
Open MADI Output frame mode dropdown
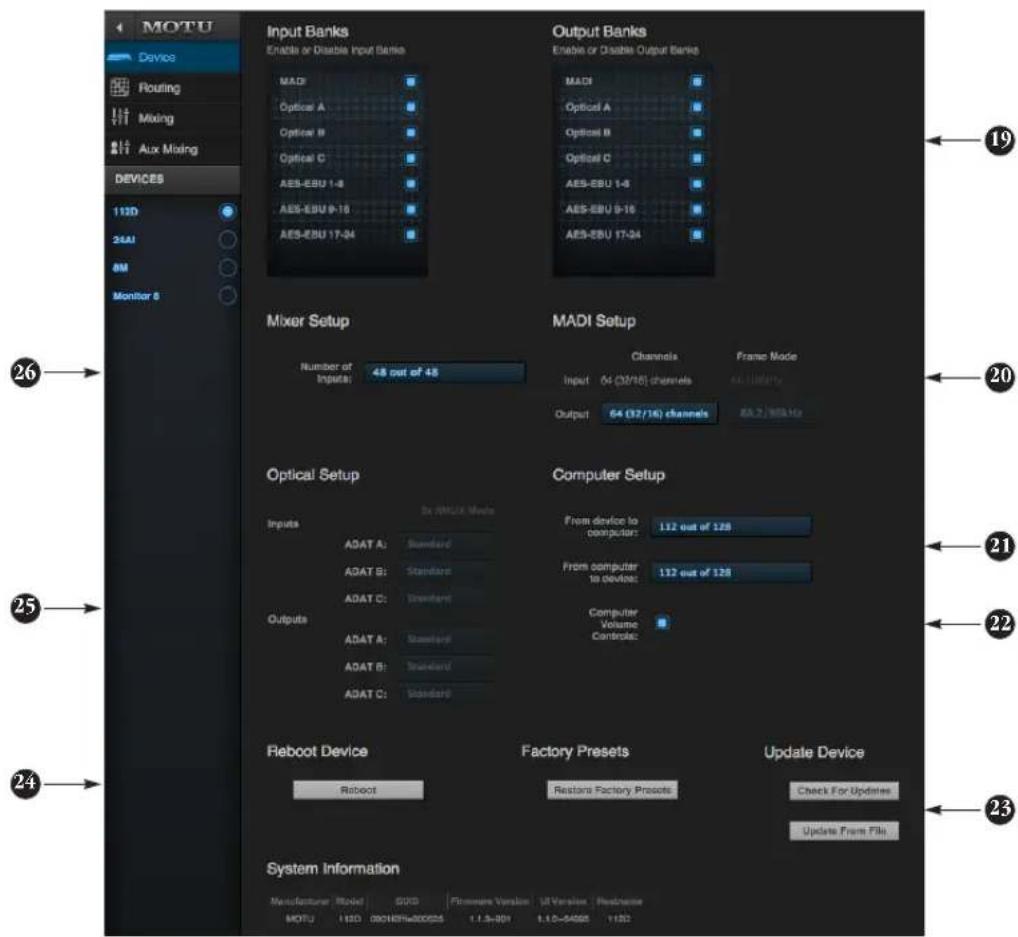(771, 413)
